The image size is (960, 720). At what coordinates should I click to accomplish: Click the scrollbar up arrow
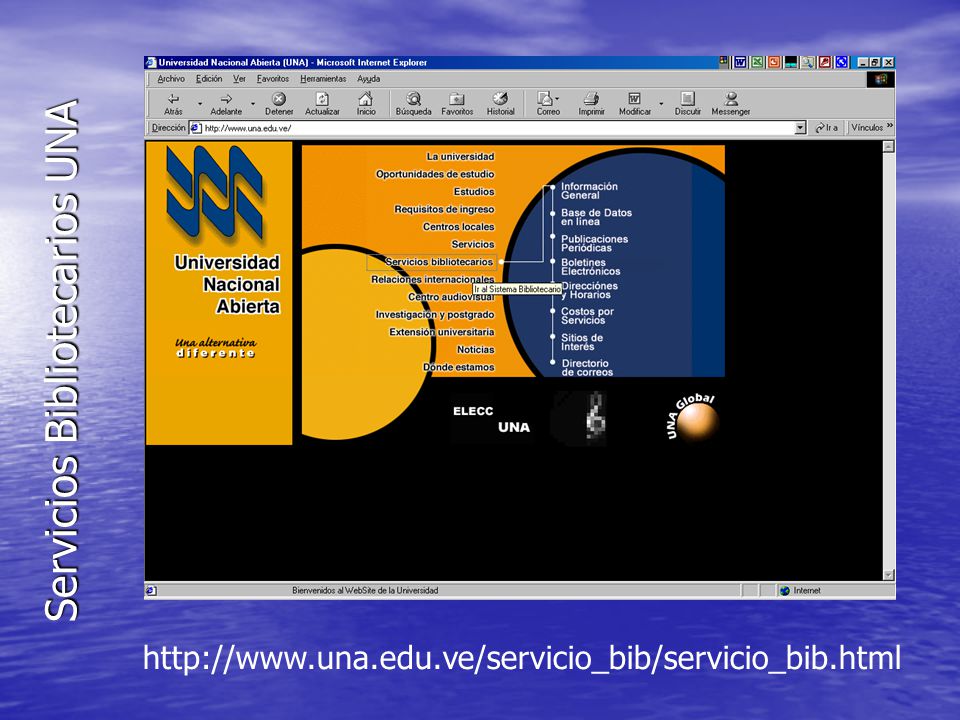888,146
